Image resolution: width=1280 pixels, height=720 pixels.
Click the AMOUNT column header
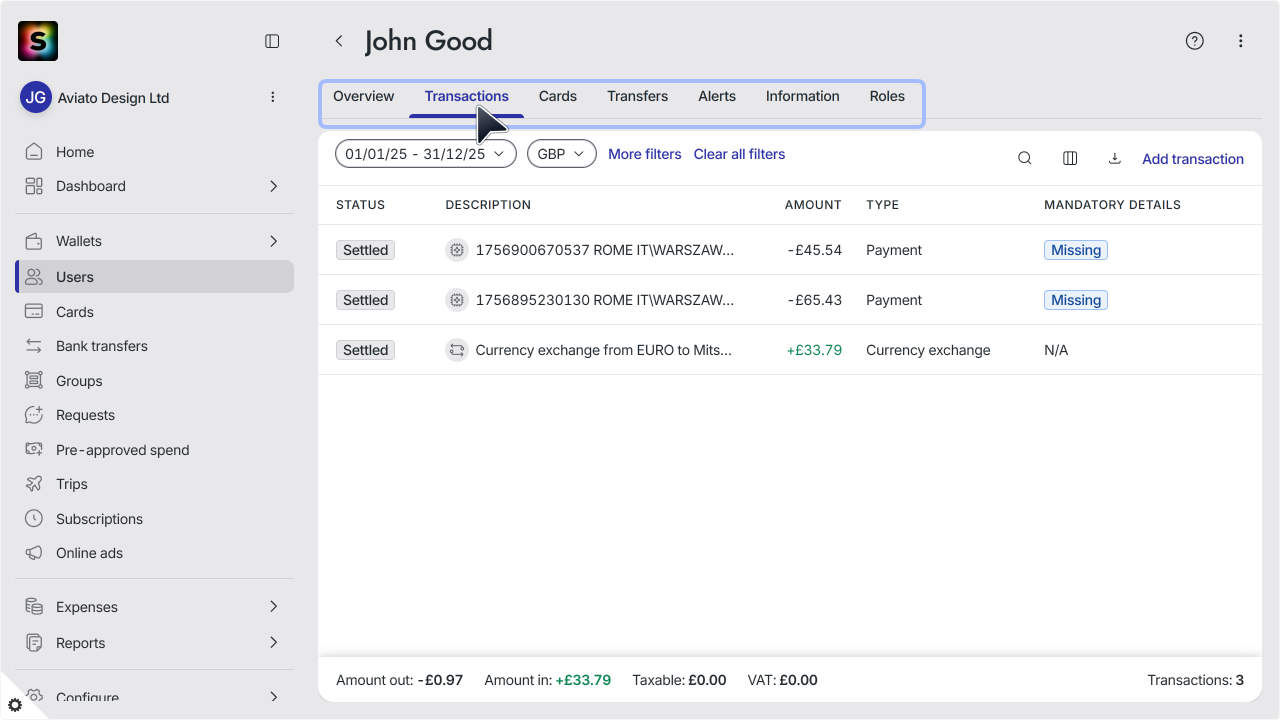(x=813, y=205)
